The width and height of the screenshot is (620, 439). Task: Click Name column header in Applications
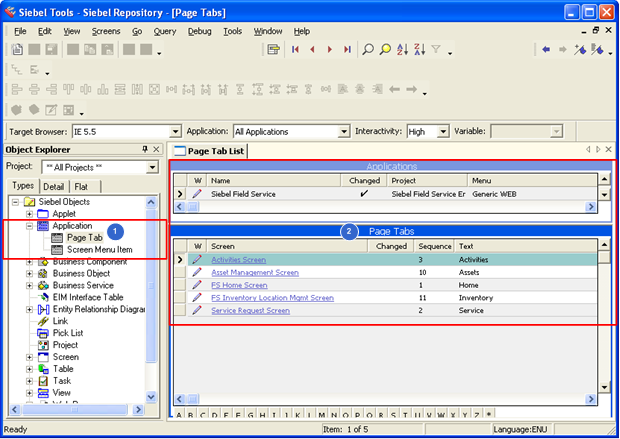pos(274,180)
